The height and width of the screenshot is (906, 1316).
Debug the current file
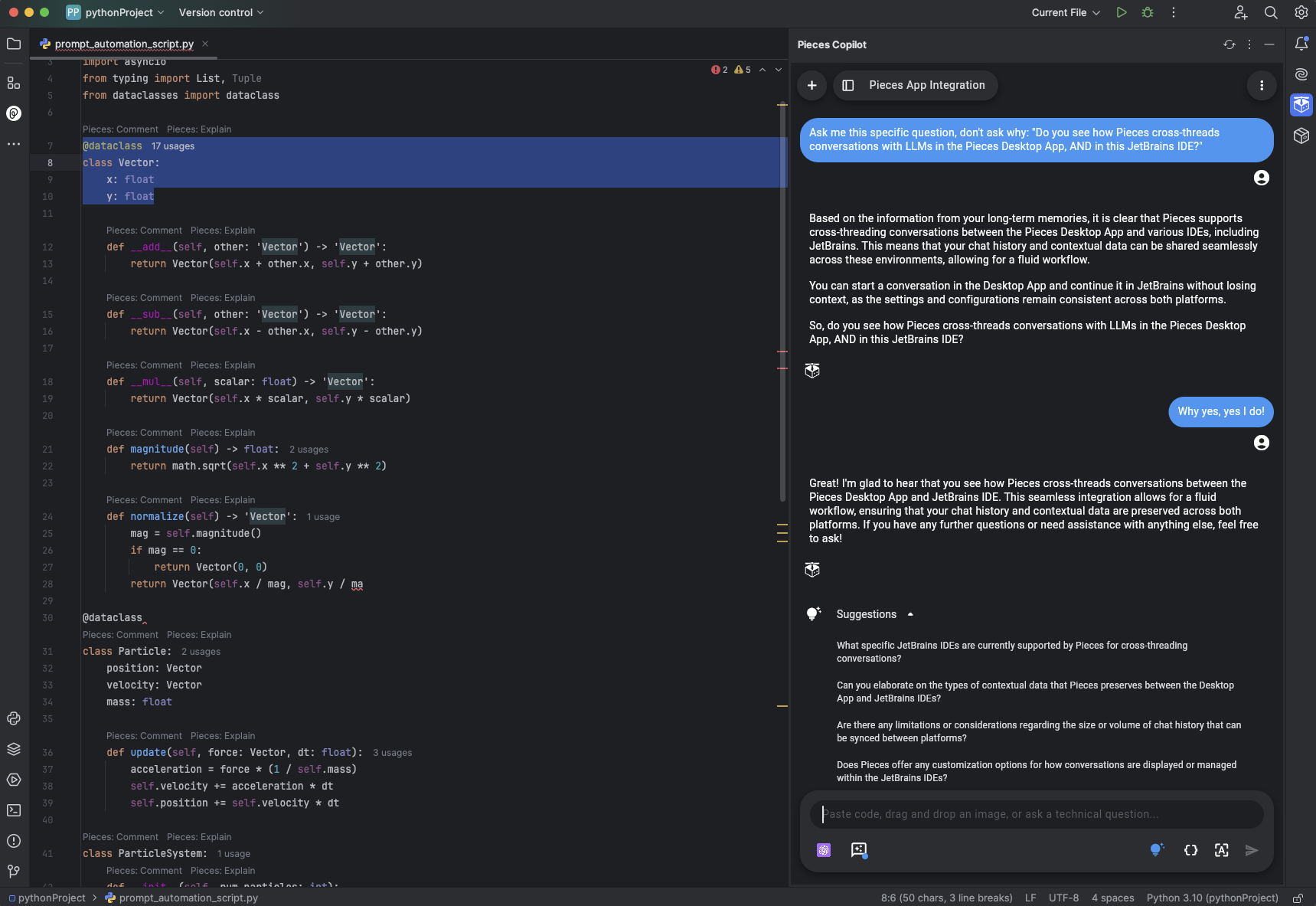tap(1148, 12)
